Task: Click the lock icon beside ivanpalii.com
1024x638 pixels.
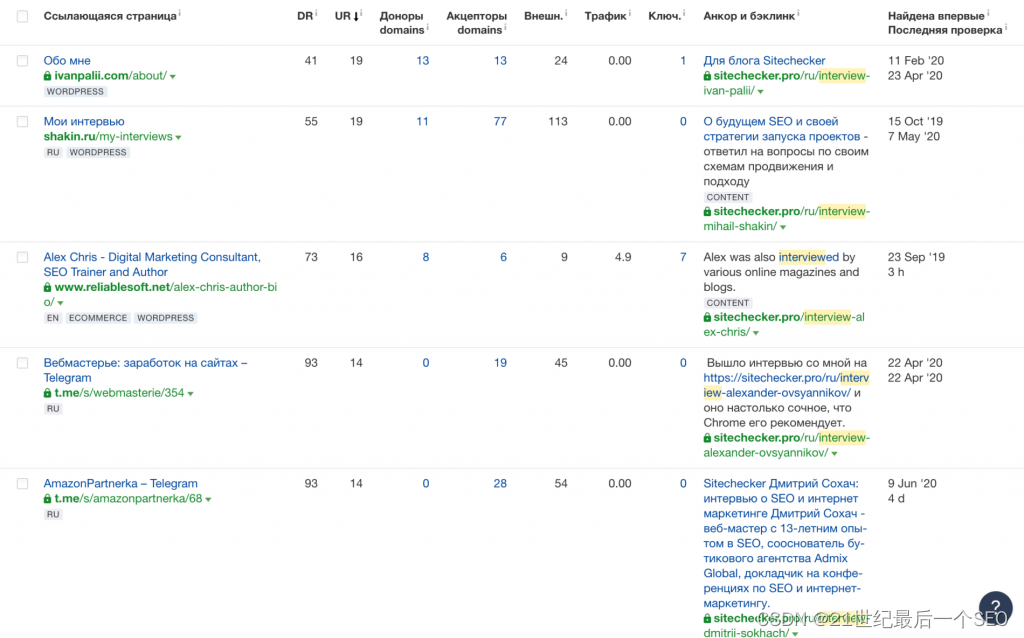Action: [48, 76]
